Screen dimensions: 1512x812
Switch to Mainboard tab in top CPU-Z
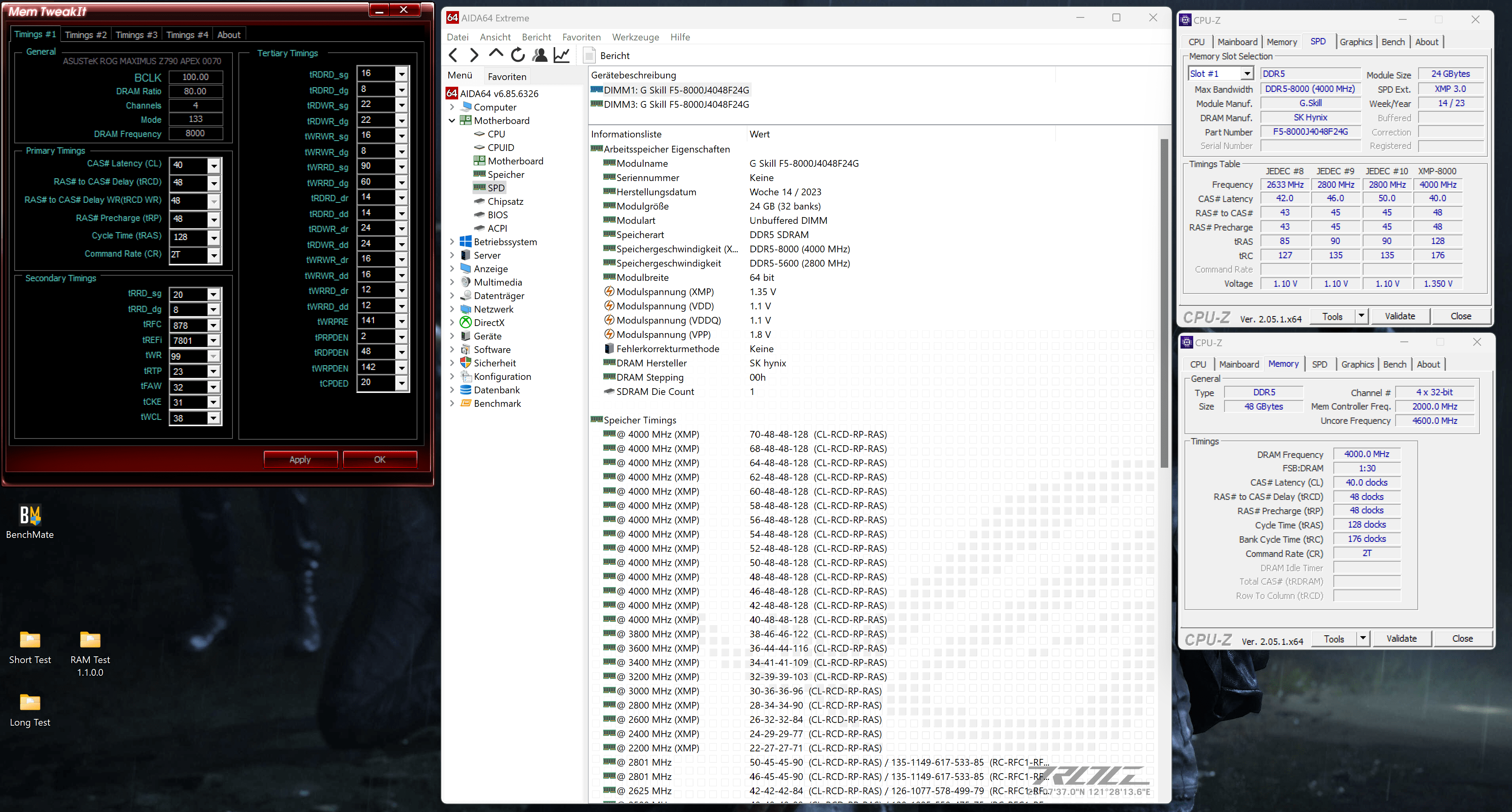tap(1237, 42)
